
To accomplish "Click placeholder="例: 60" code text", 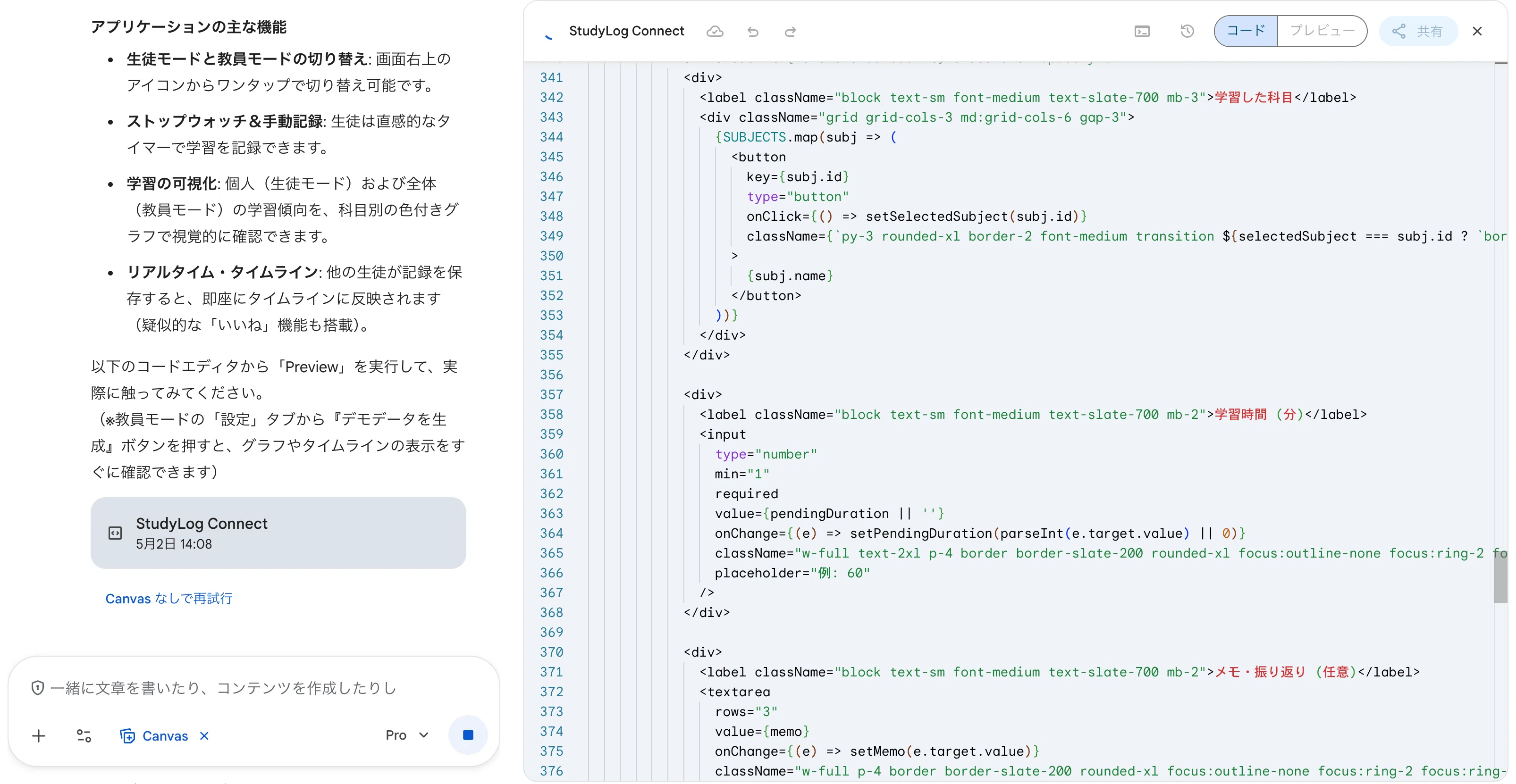I will tap(792, 573).
